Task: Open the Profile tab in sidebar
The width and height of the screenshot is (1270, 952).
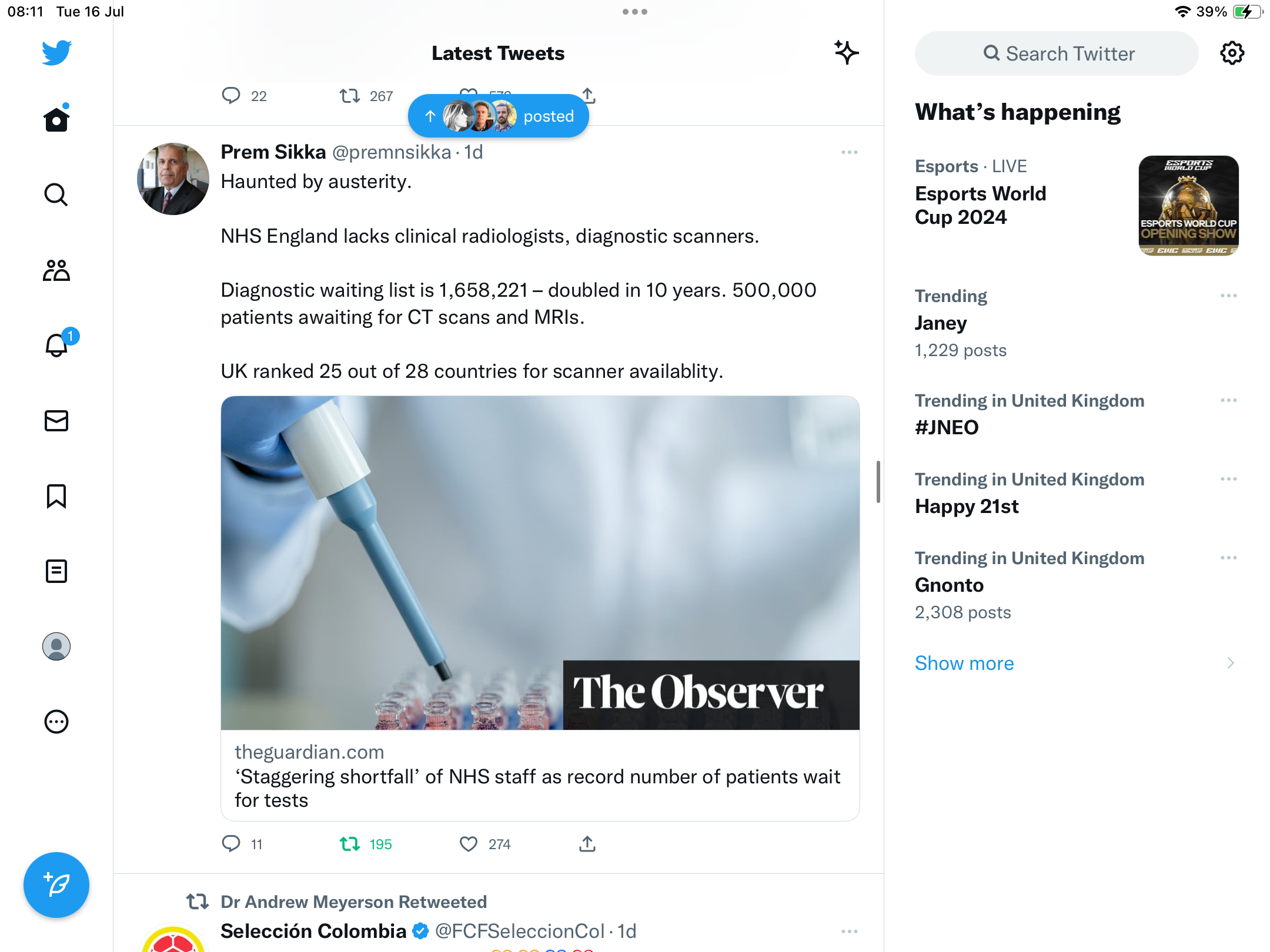Action: tap(56, 646)
